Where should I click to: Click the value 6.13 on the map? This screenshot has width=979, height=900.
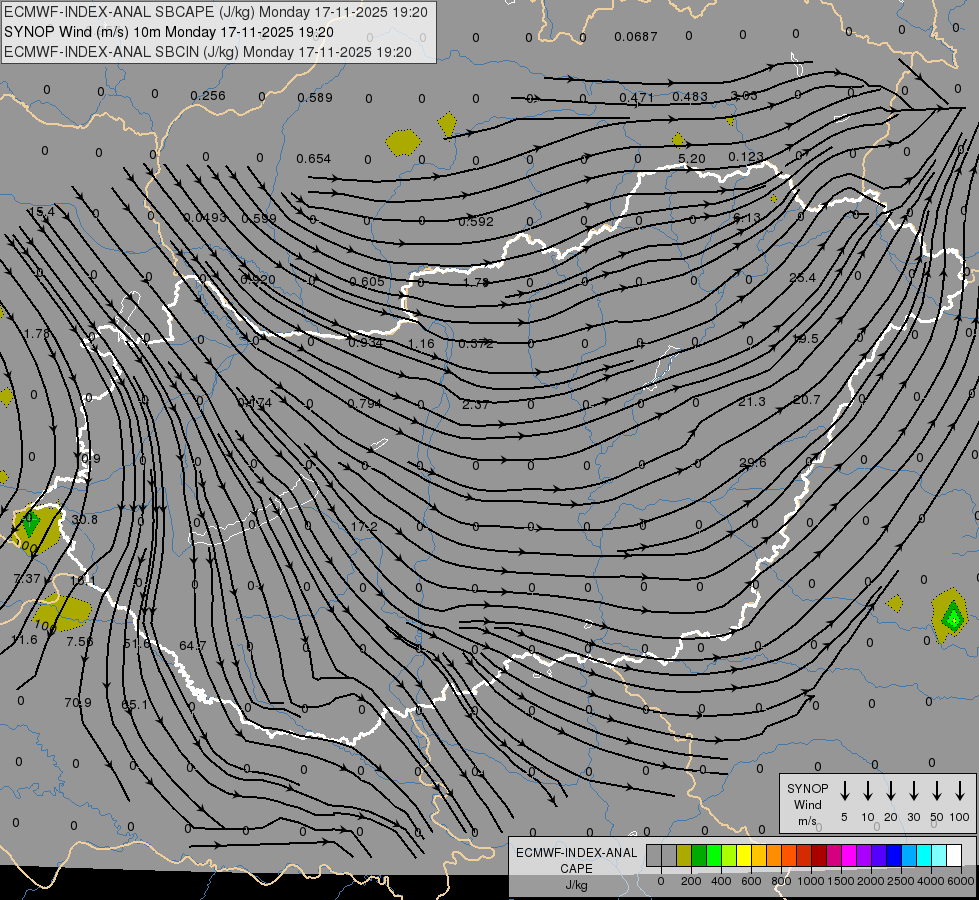pos(747,217)
